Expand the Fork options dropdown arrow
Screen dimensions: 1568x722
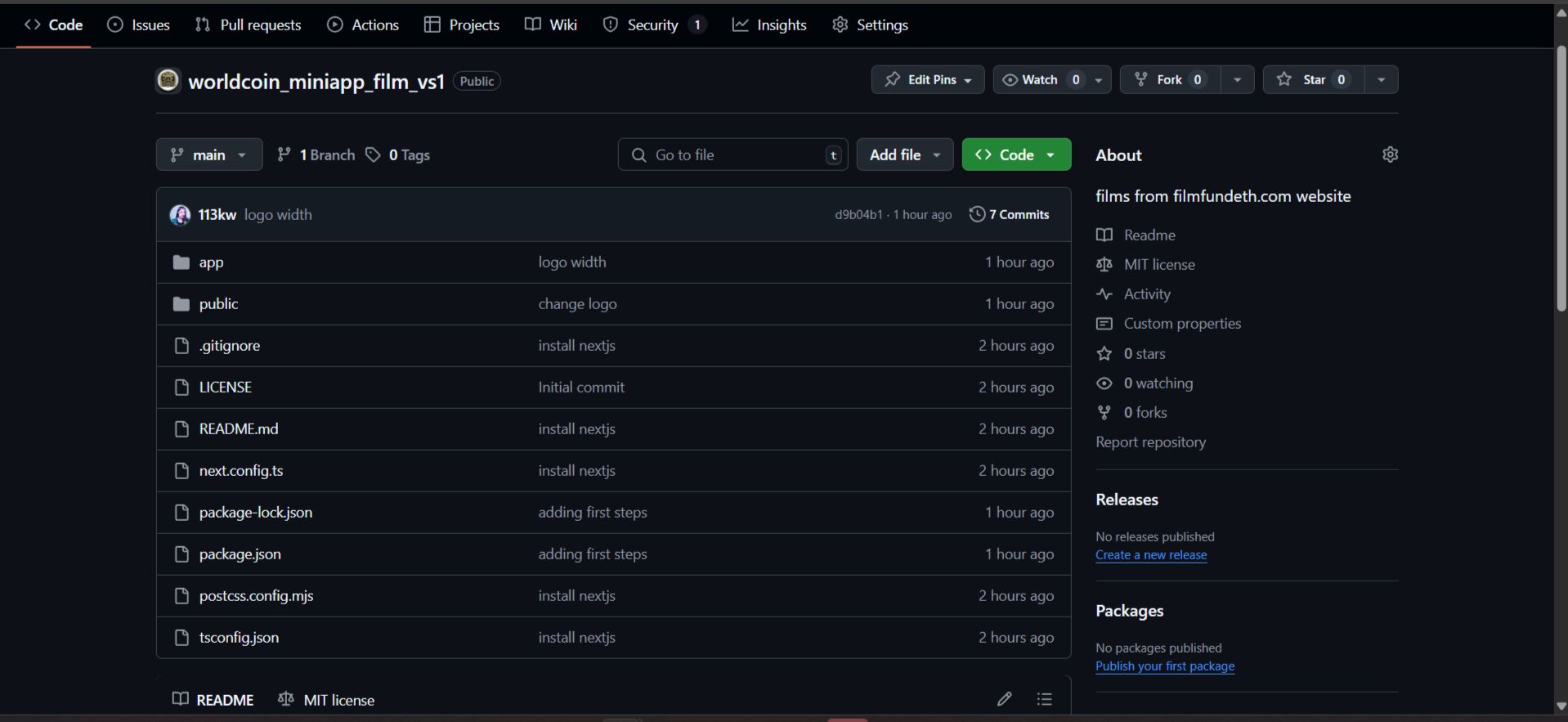[1238, 79]
